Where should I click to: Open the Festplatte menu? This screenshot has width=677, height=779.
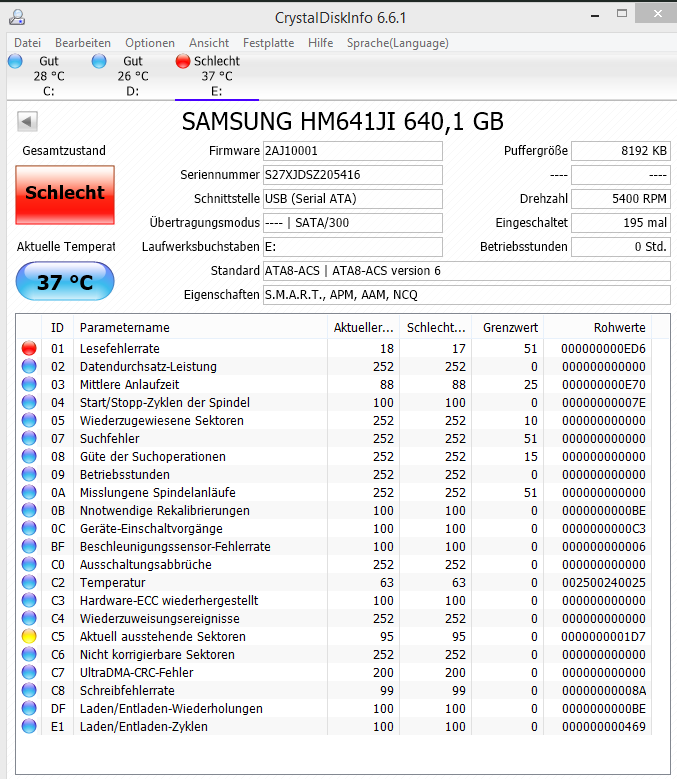269,43
